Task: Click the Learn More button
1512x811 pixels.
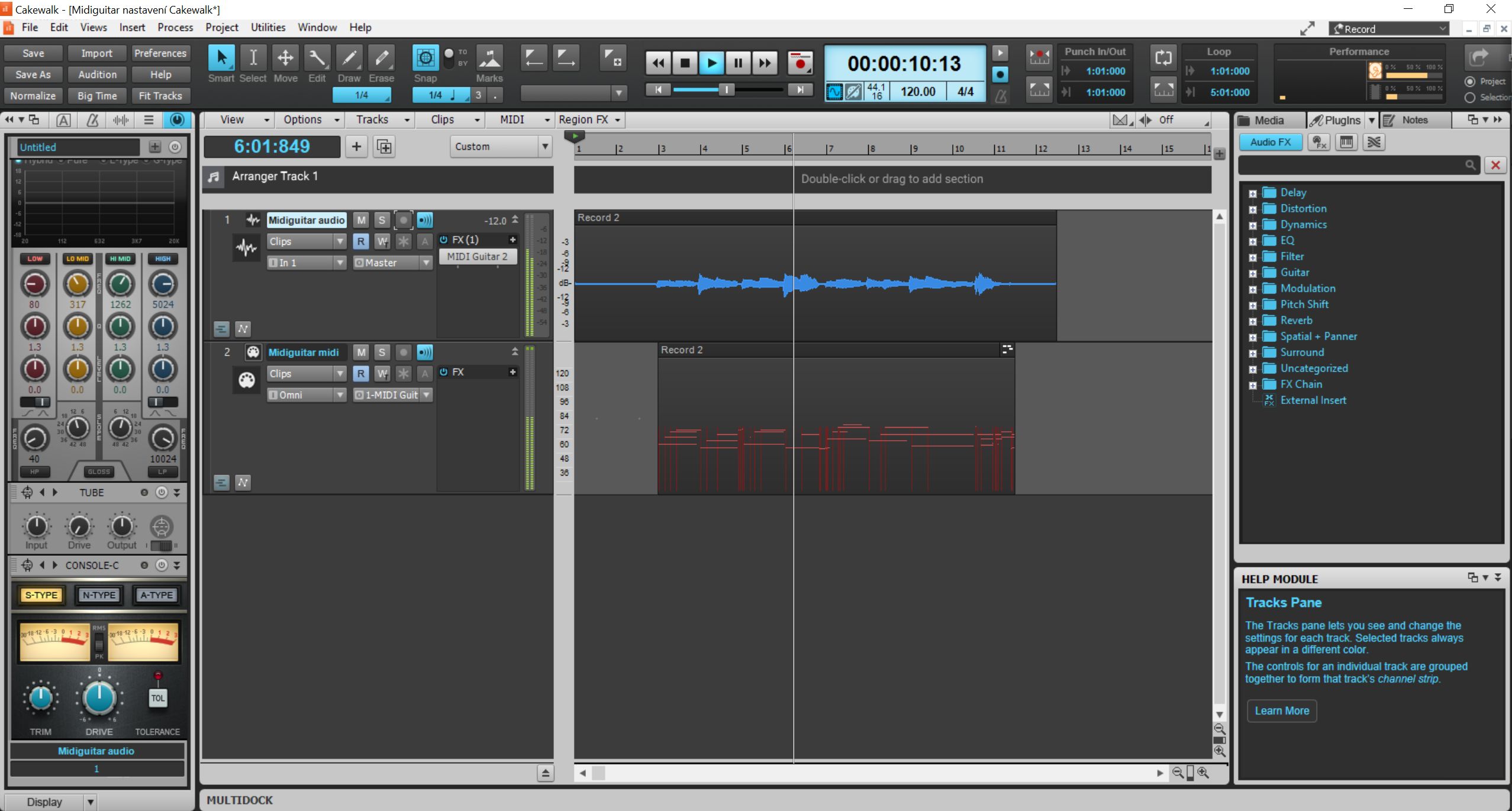Action: tap(1282, 710)
